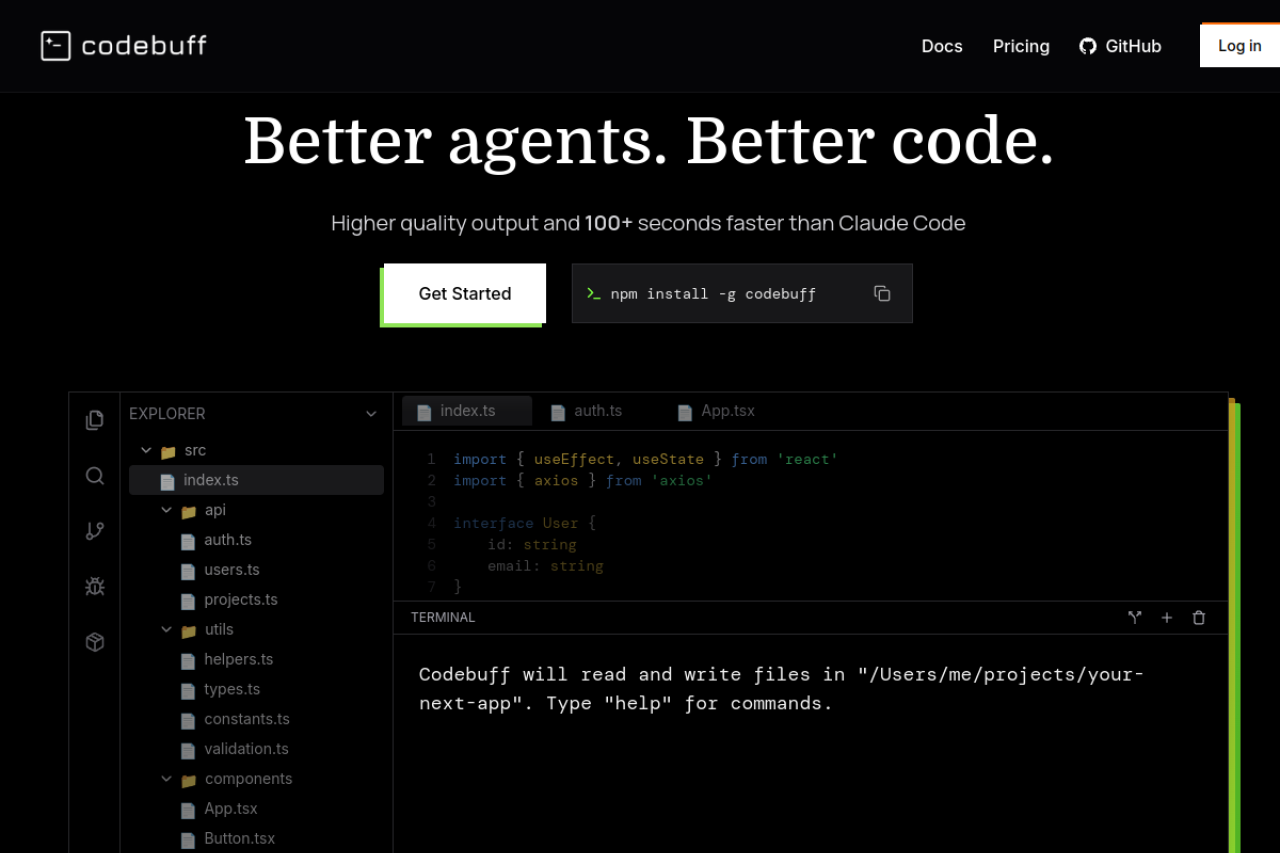Viewport: 1280px width, 853px height.
Task: Split the terminal panel
Action: tap(1135, 618)
